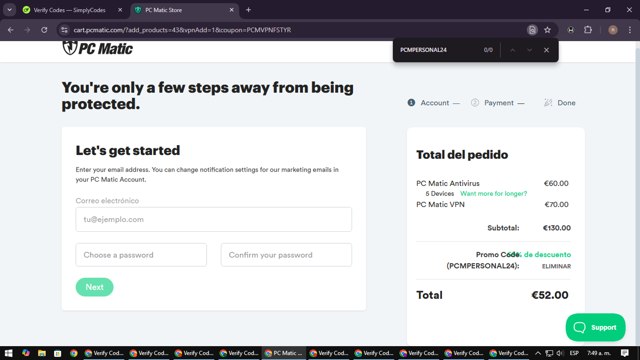Screen dimensions: 640x360
Task: Select the PC Matic taskbar window button
Action: coord(284,353)
